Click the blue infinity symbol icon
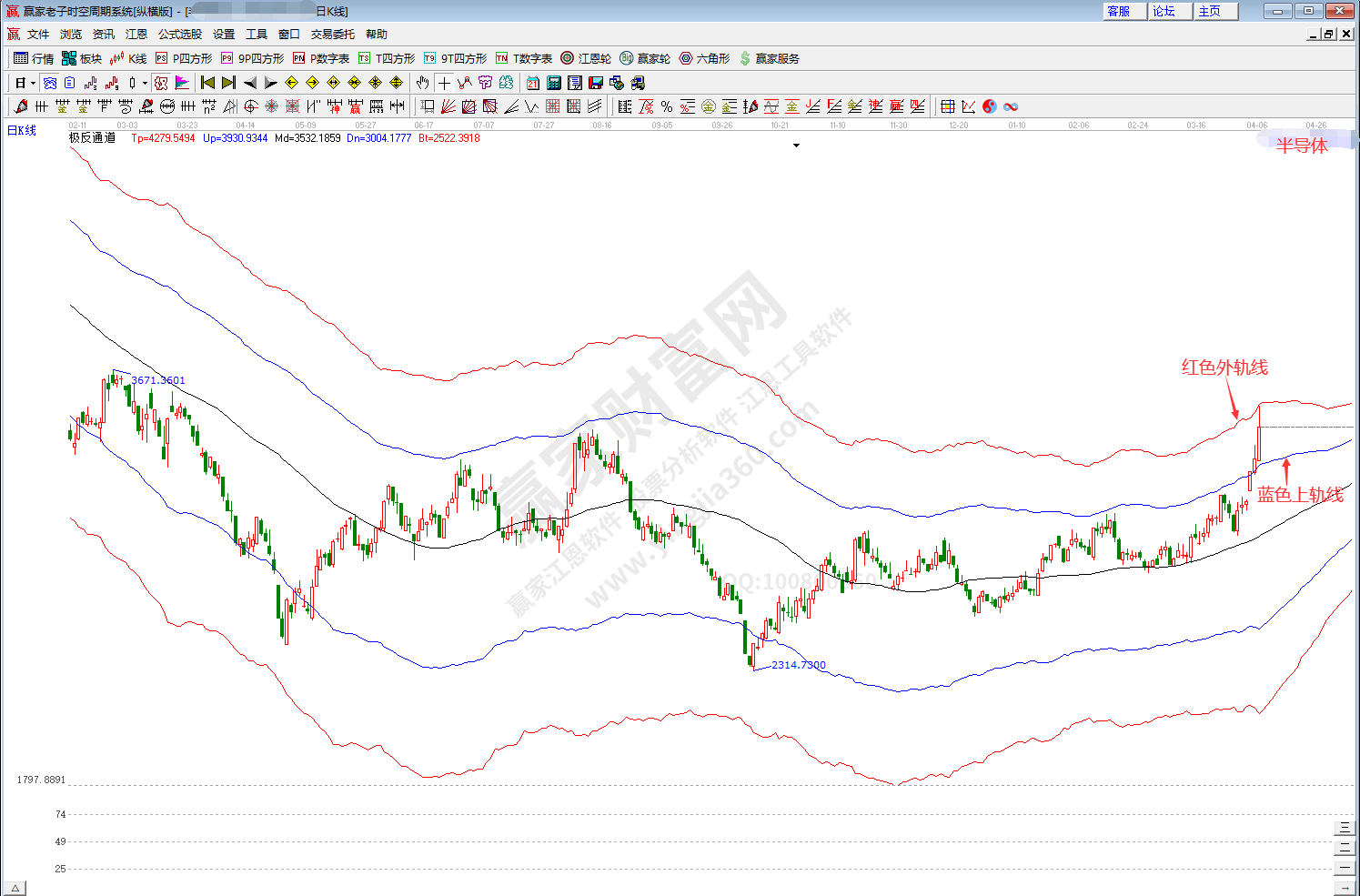The image size is (1360, 896). pos(1011,106)
